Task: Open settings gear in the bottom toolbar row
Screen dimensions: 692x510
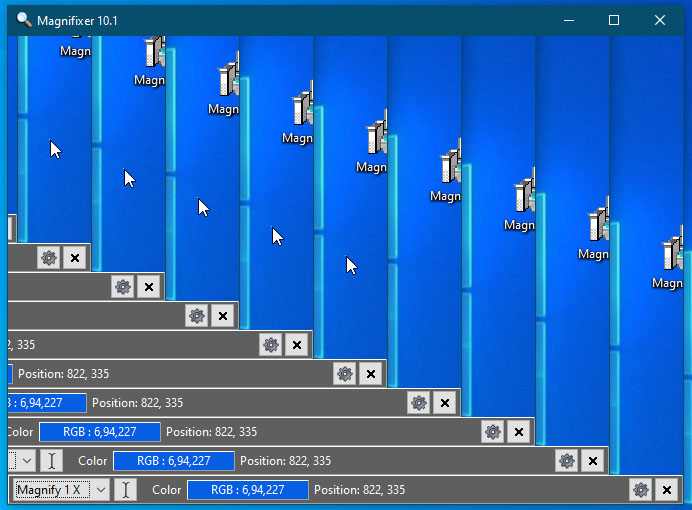Action: pos(640,490)
